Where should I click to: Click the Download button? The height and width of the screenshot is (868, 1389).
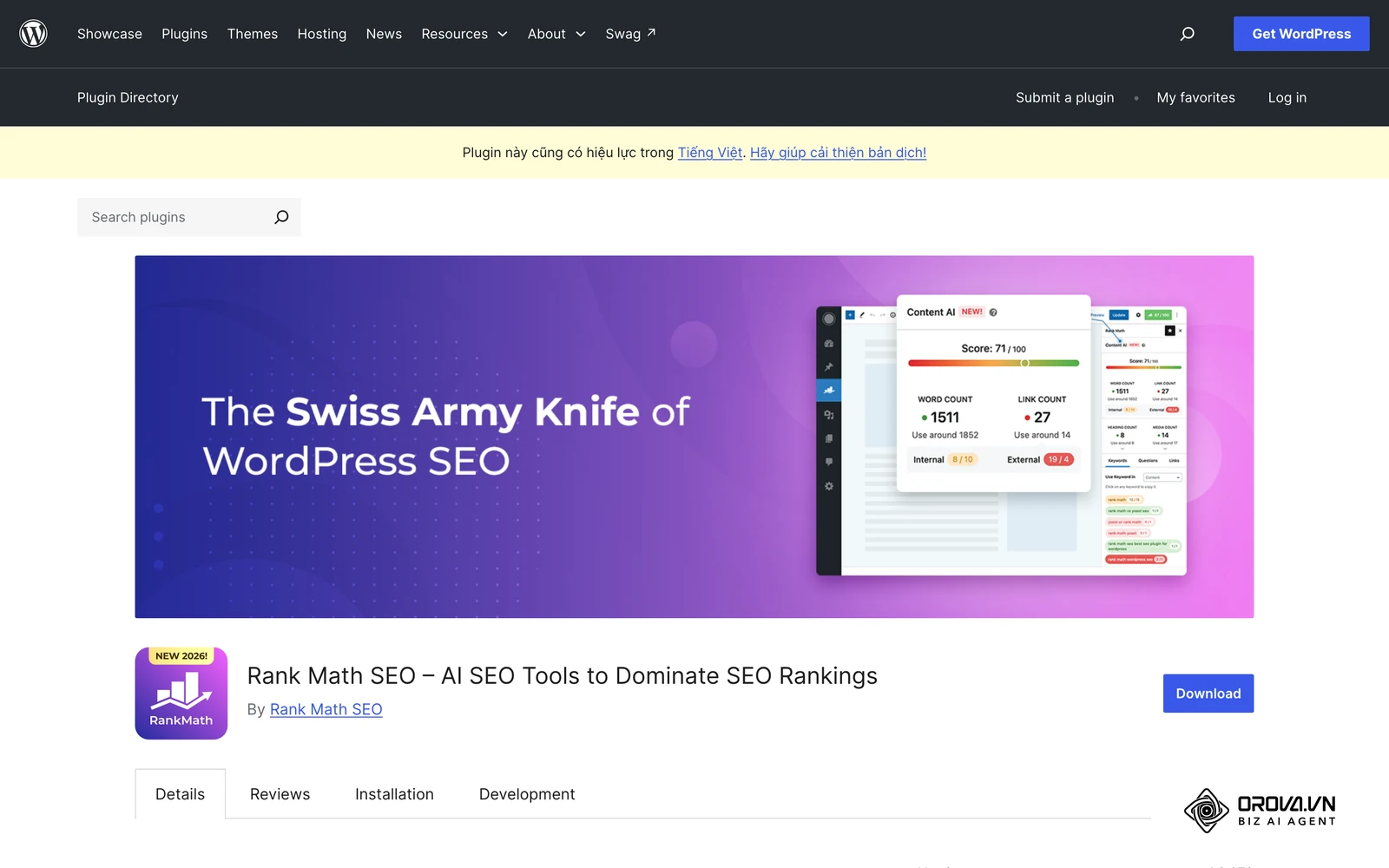point(1208,694)
